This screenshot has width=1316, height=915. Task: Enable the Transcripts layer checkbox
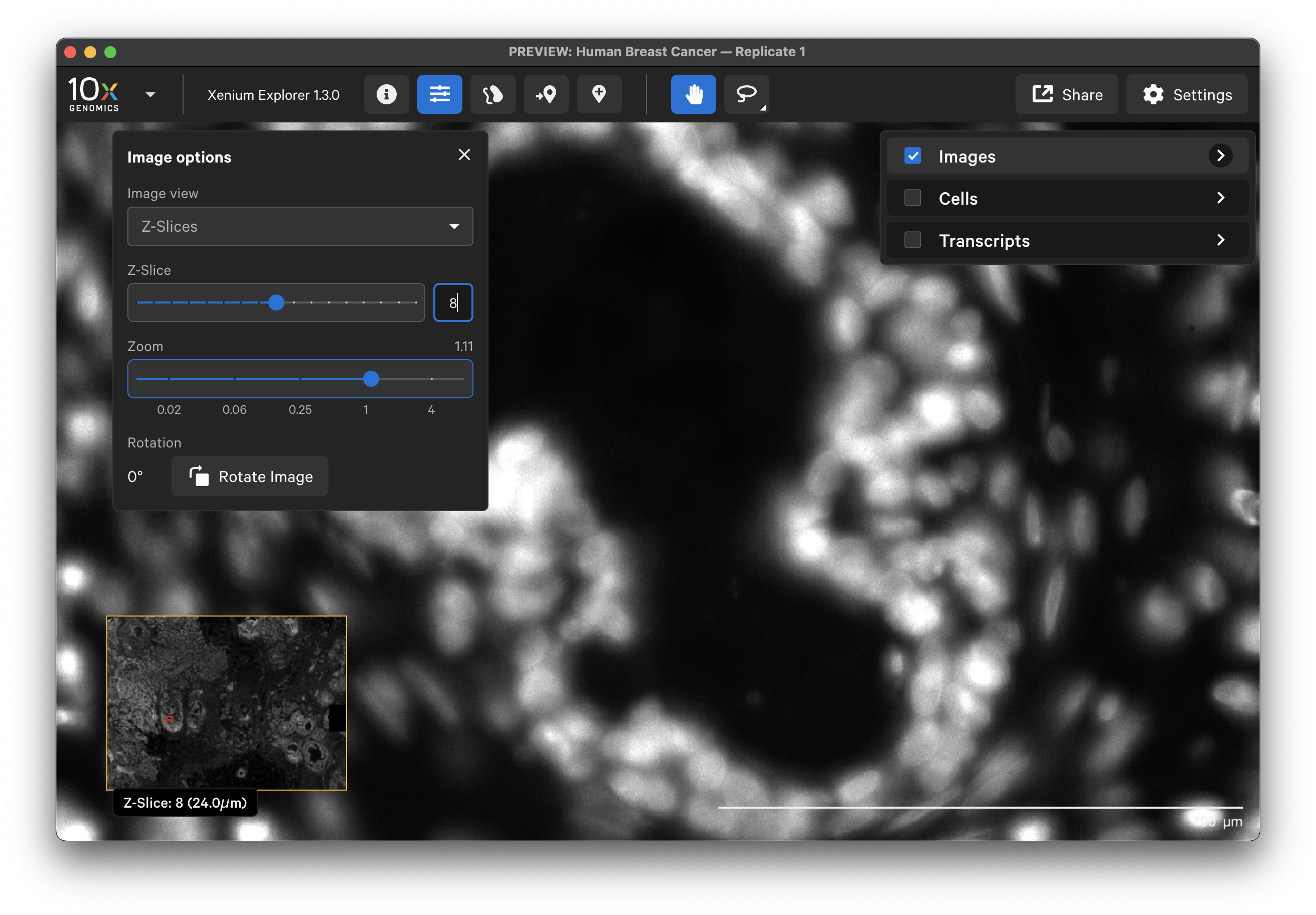(x=912, y=240)
